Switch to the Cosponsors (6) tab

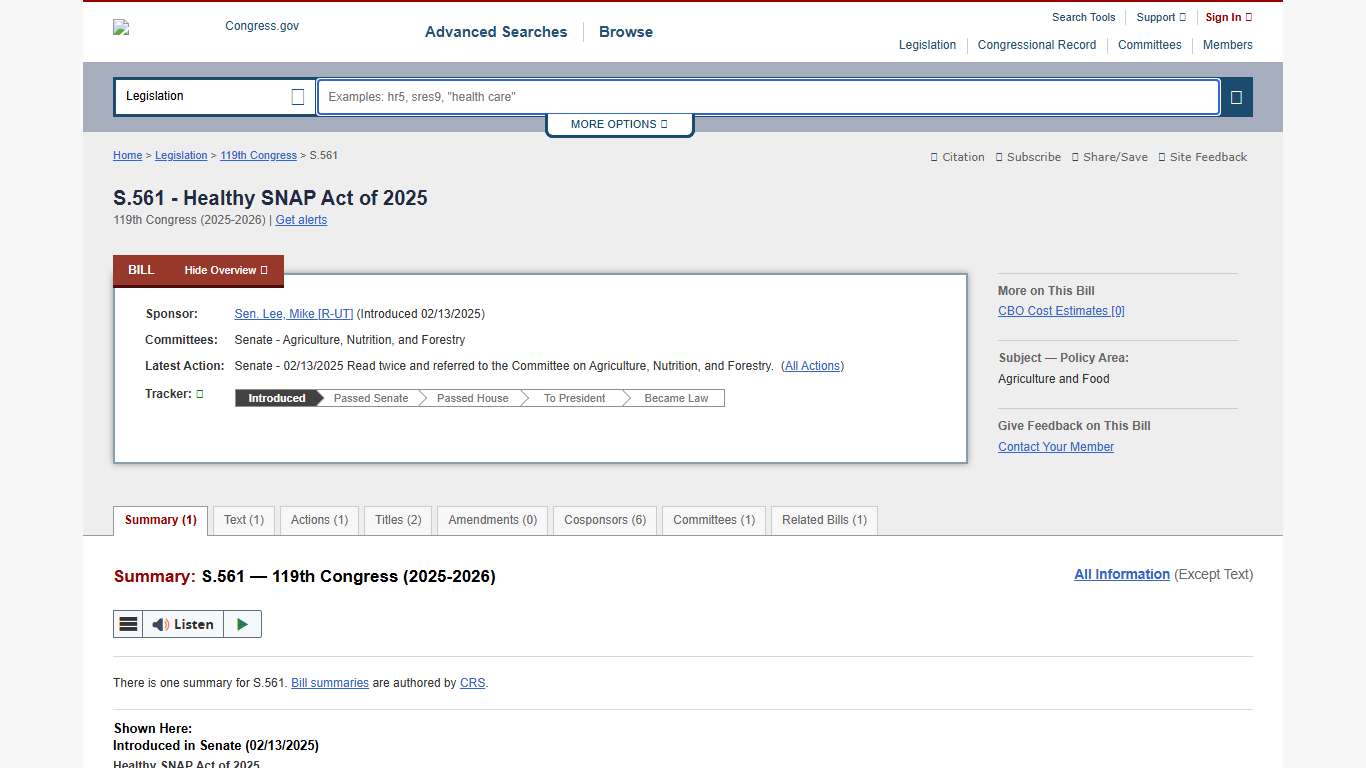(604, 520)
